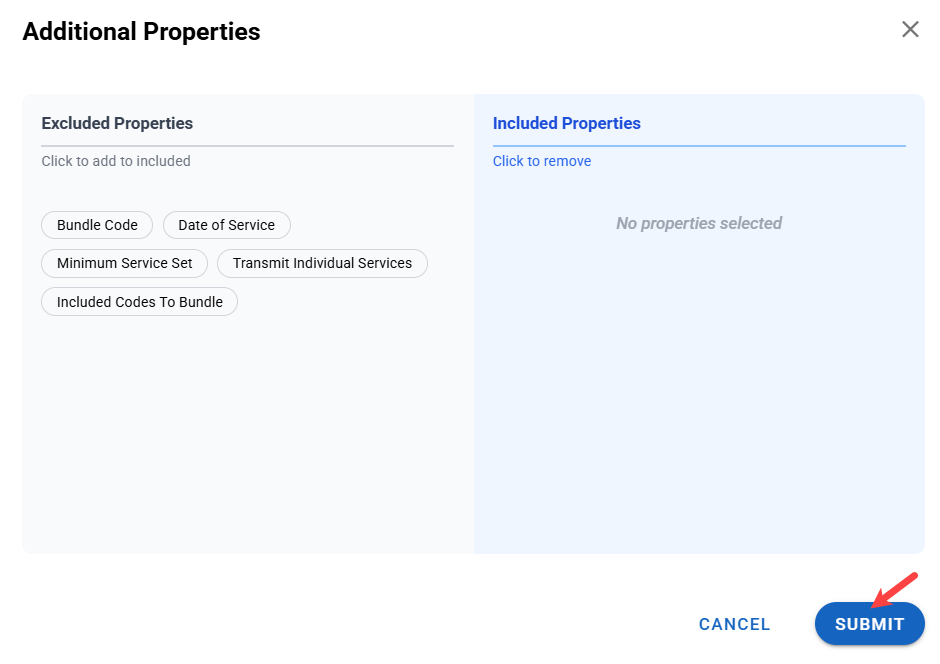Click the 'Click to remove' hint text

[x=541, y=161]
